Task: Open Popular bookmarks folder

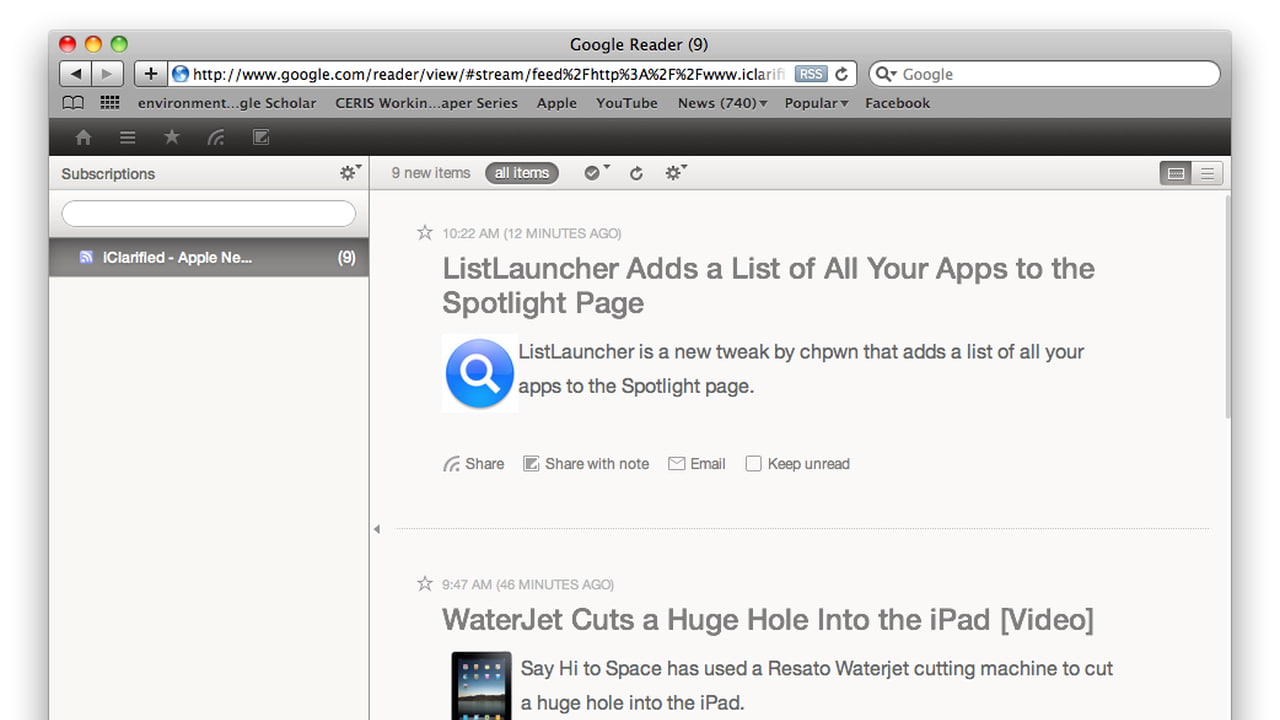Action: (x=816, y=103)
